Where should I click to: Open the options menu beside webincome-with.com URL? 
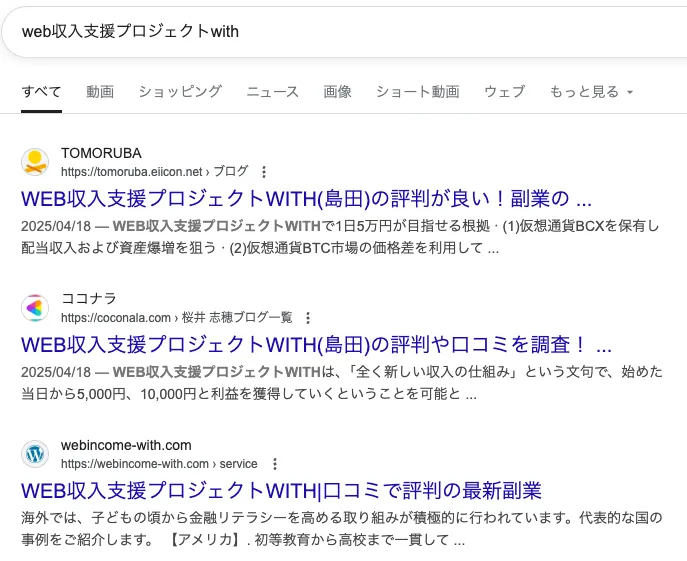click(275, 464)
